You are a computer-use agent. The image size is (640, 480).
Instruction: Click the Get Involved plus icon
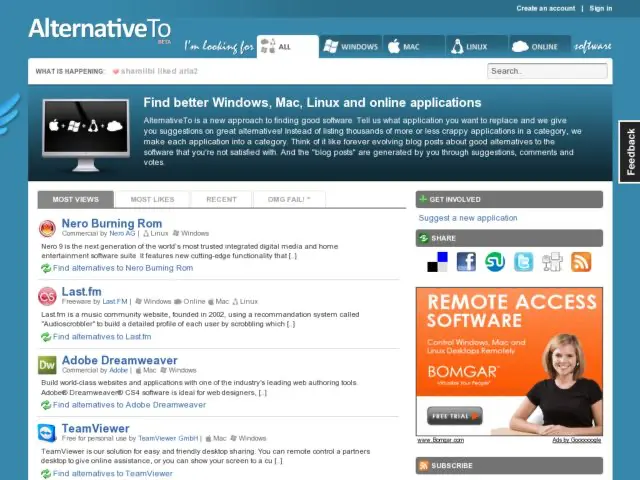(423, 199)
